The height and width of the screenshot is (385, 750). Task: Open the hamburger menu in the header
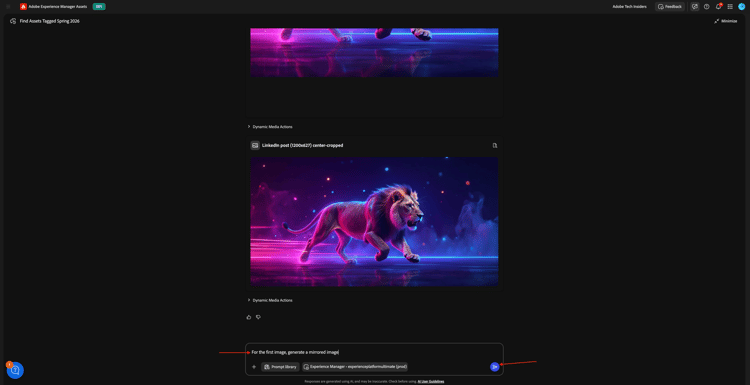pyautogui.click(x=8, y=7)
